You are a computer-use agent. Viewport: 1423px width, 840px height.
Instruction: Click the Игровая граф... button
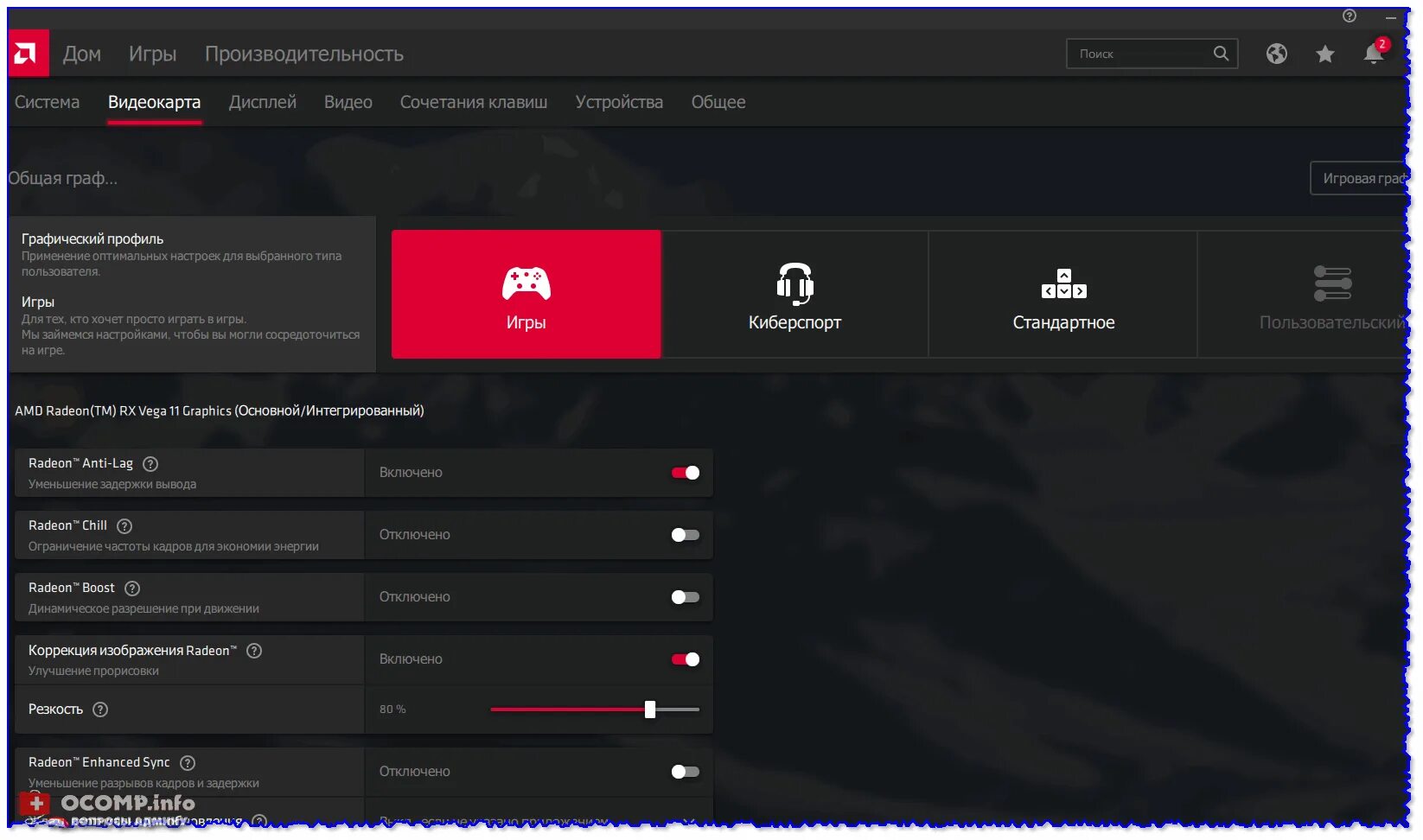point(1360,178)
